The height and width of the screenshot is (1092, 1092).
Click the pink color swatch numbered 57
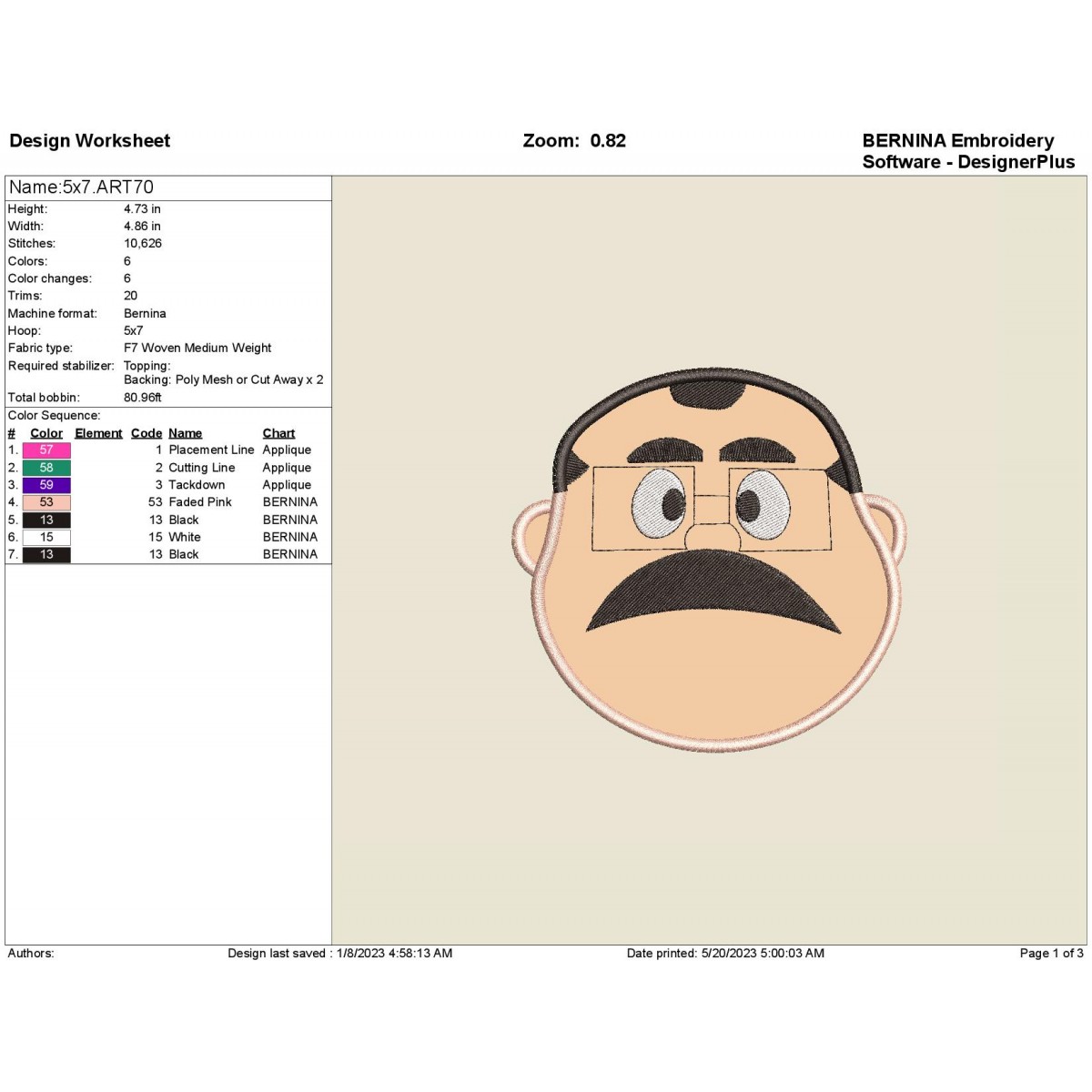pyautogui.click(x=46, y=450)
